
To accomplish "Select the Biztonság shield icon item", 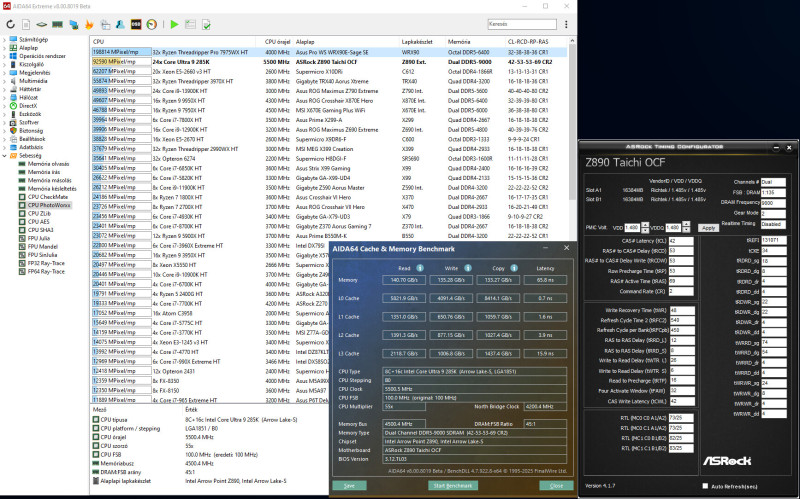I will click(12, 130).
